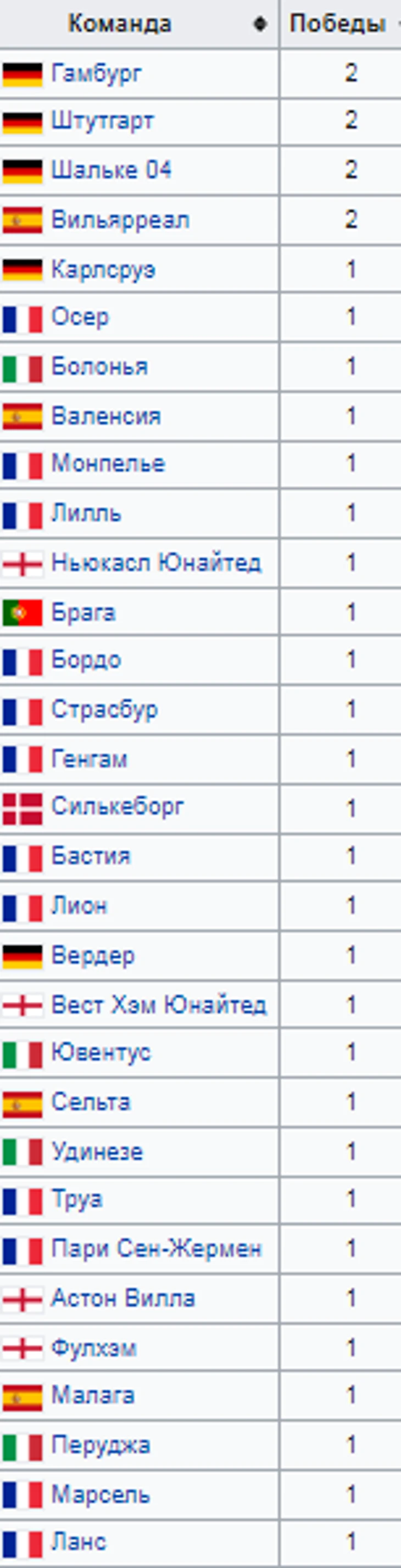Click the German flag next to Вердер
Viewport: 401px width, 1568px height.
(23, 956)
